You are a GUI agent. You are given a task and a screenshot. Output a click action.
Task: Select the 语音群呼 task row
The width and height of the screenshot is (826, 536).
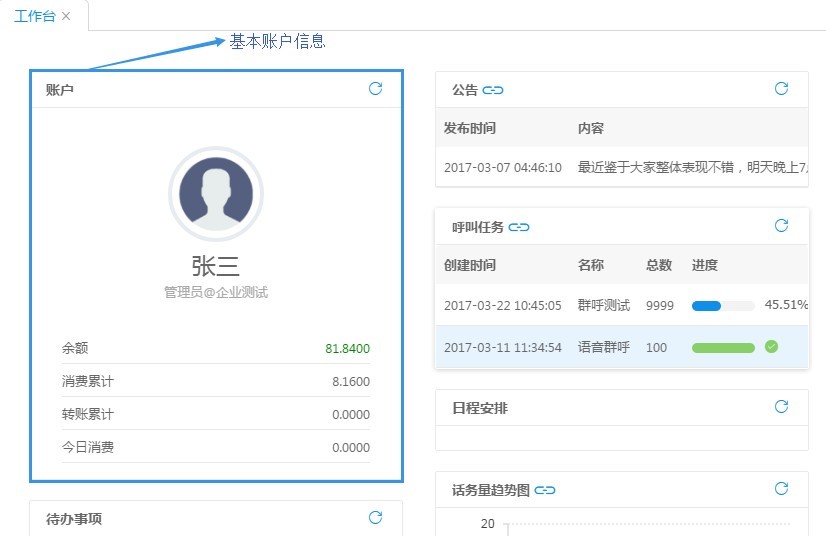pyautogui.click(x=603, y=347)
